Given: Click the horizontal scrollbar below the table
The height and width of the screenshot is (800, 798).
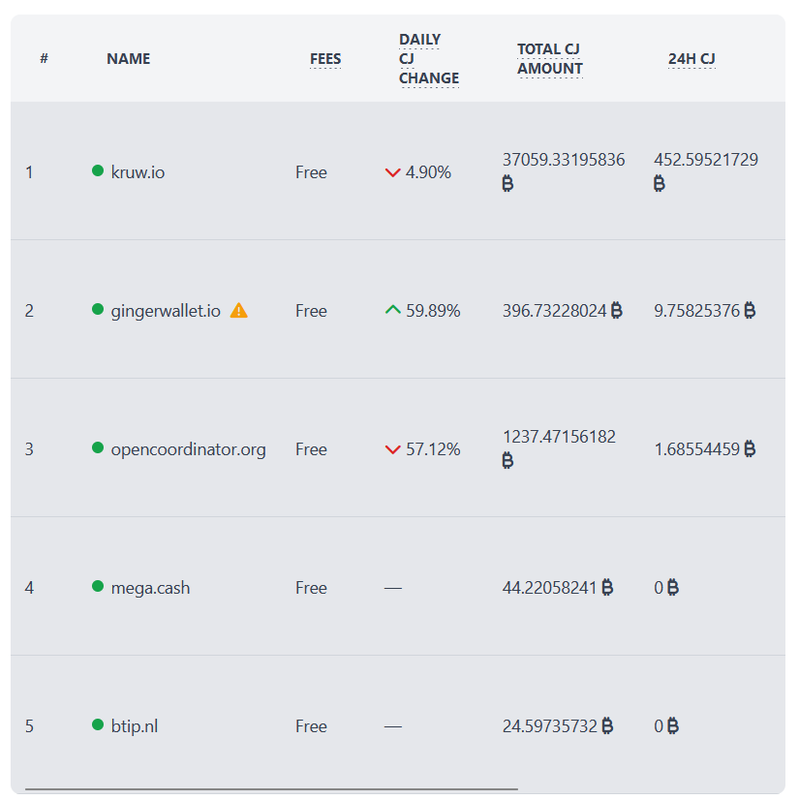Looking at the screenshot, I should coord(271,789).
